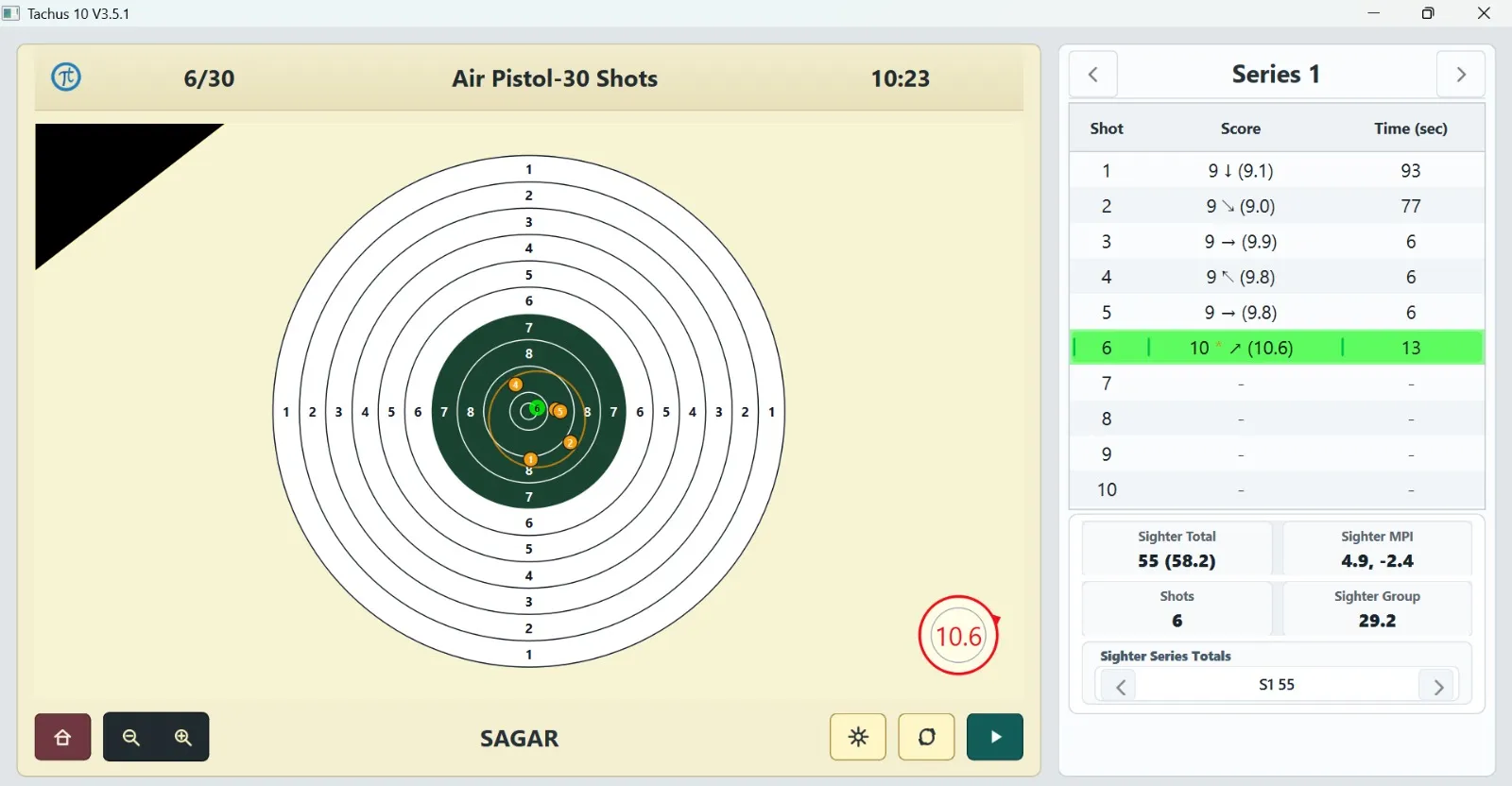Click the Air Pistol-30 Shots title

coord(555,78)
